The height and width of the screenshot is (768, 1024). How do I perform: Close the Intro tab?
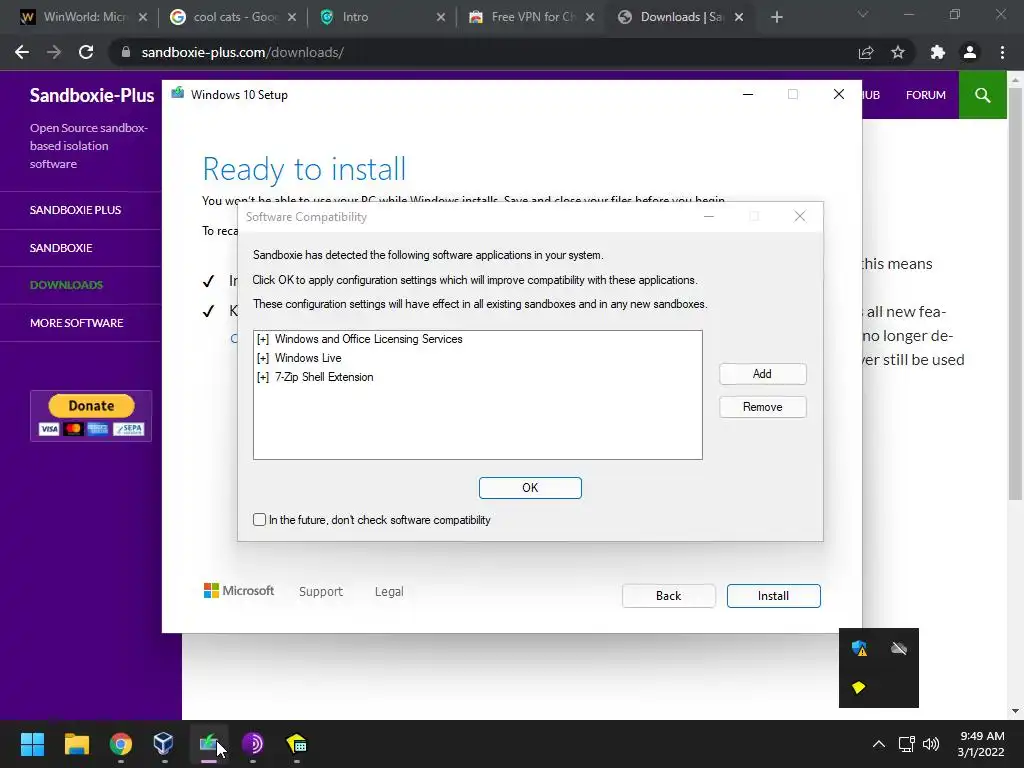pos(441,17)
